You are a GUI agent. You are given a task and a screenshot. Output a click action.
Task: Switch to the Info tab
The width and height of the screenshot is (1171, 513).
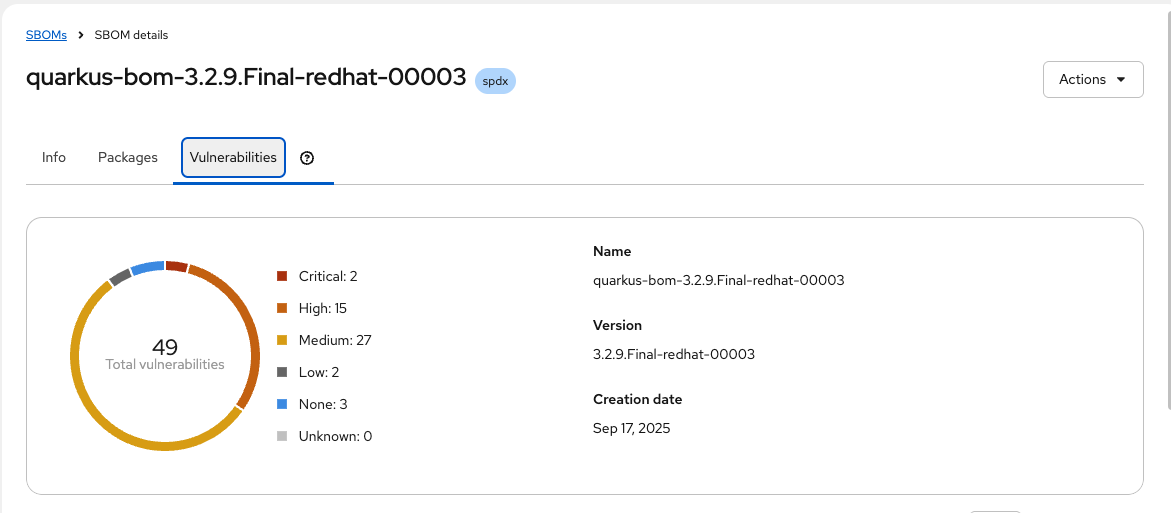pyautogui.click(x=54, y=158)
